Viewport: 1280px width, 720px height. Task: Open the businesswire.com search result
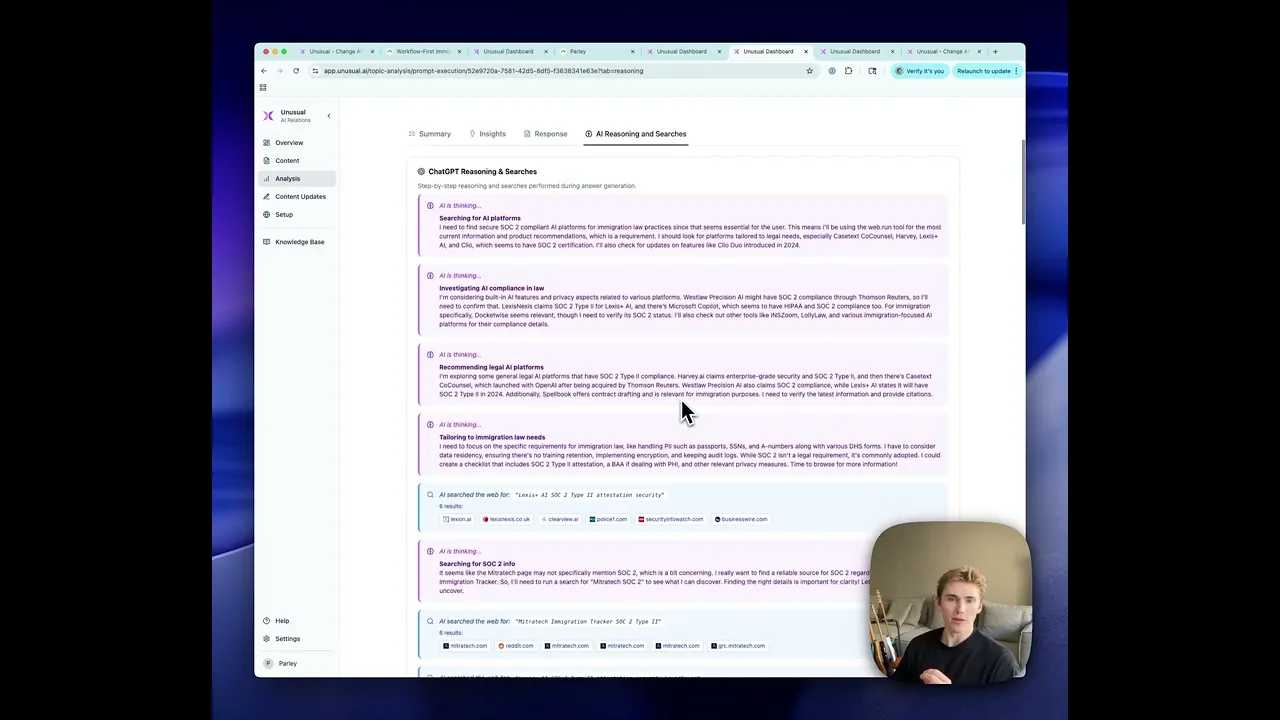pos(741,520)
